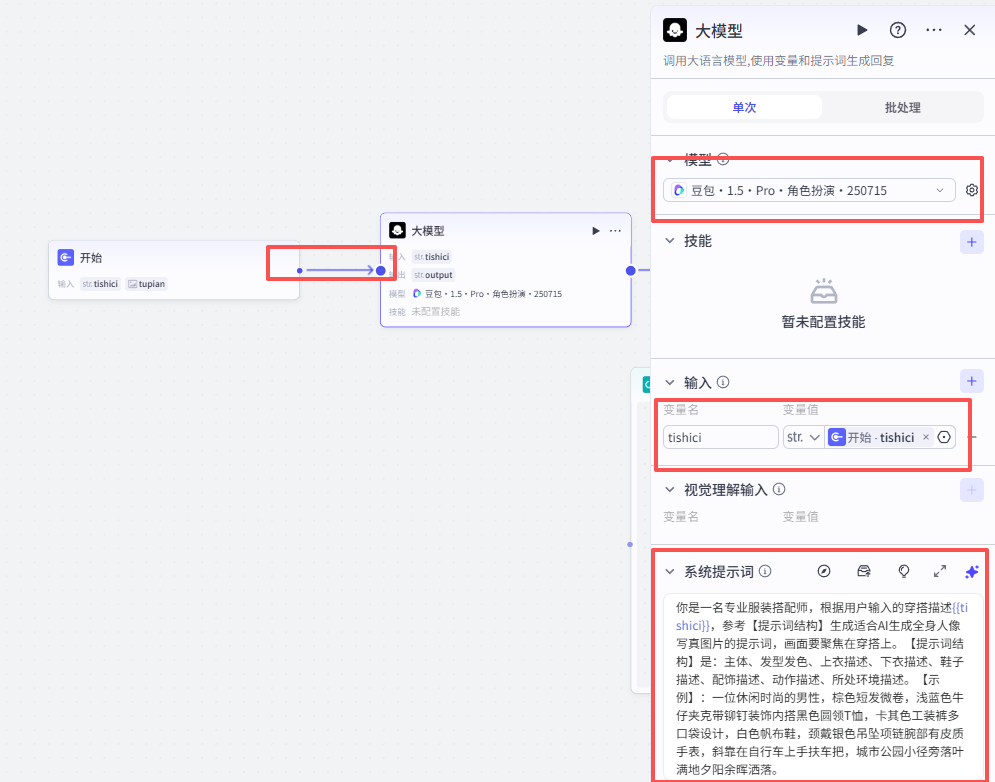Expand system prompt editor to fullscreen
Viewport: 995px width, 782px height.
(939, 571)
